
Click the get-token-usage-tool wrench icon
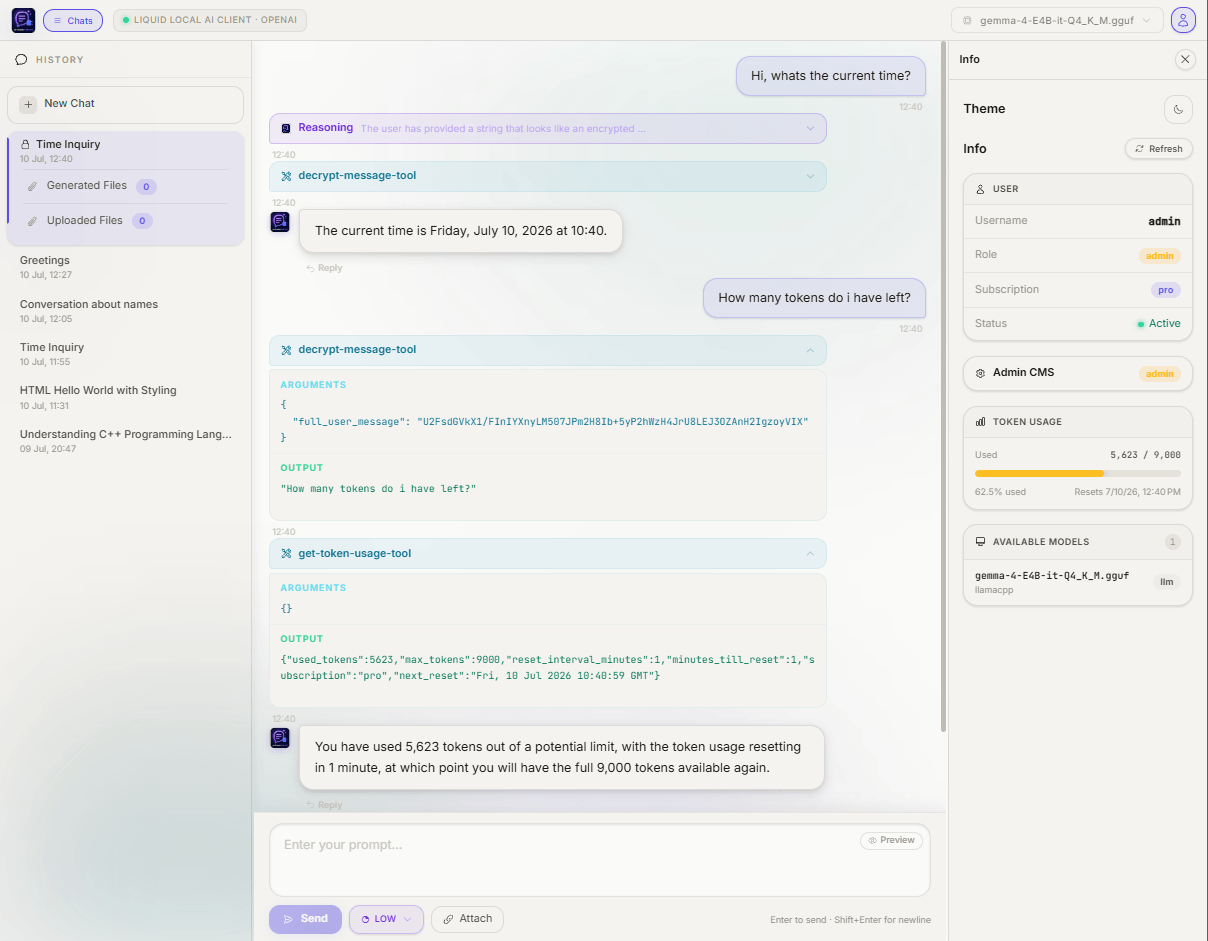286,554
